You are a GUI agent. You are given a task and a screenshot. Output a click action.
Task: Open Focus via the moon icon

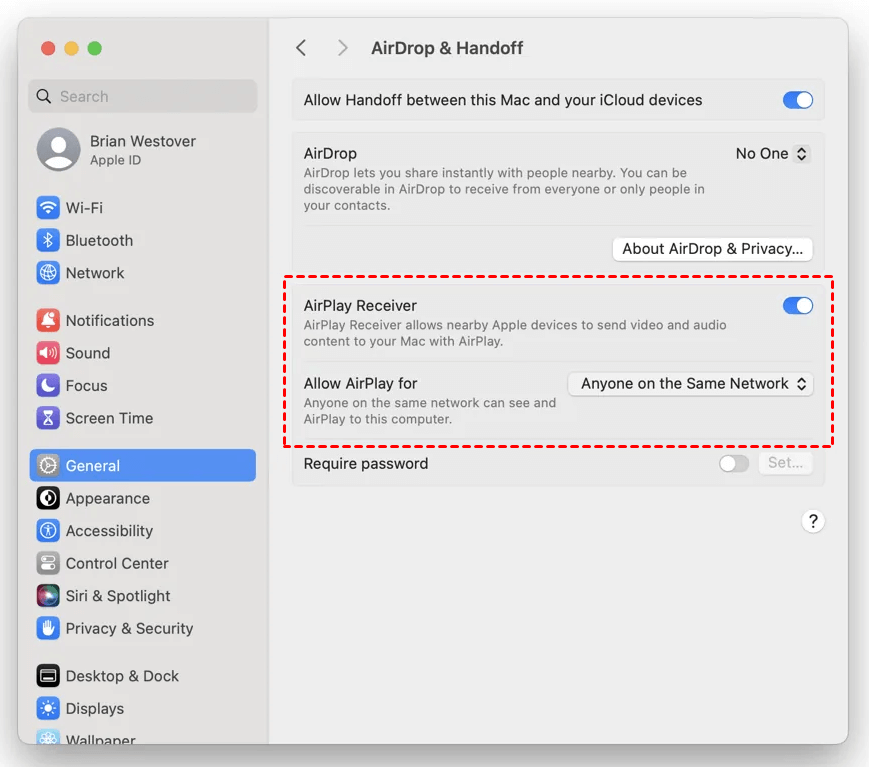(48, 386)
